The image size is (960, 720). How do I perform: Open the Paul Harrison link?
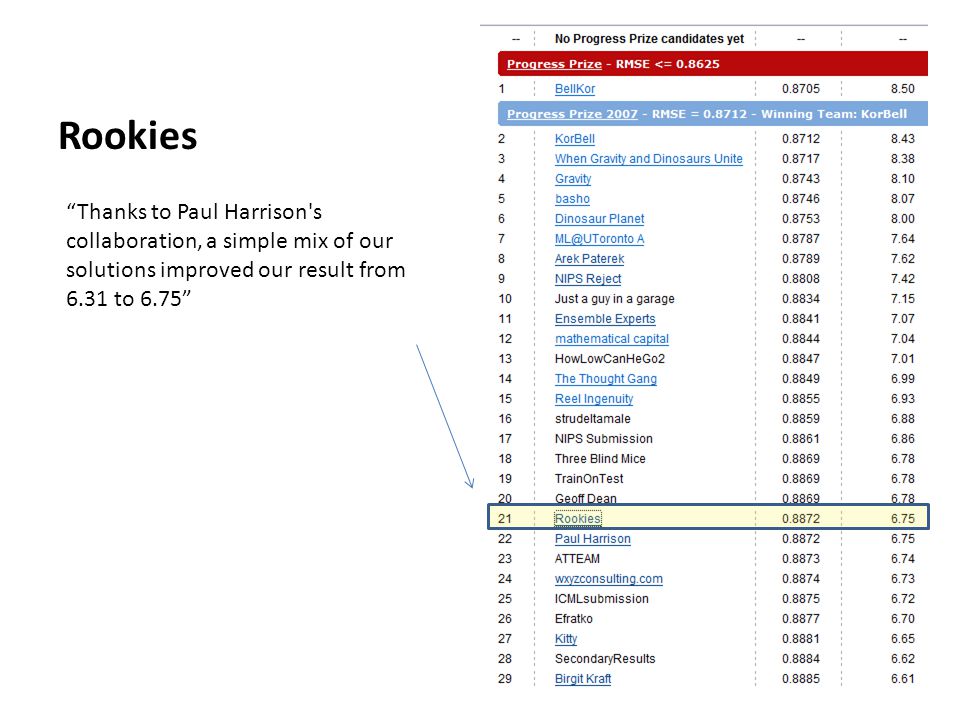593,539
